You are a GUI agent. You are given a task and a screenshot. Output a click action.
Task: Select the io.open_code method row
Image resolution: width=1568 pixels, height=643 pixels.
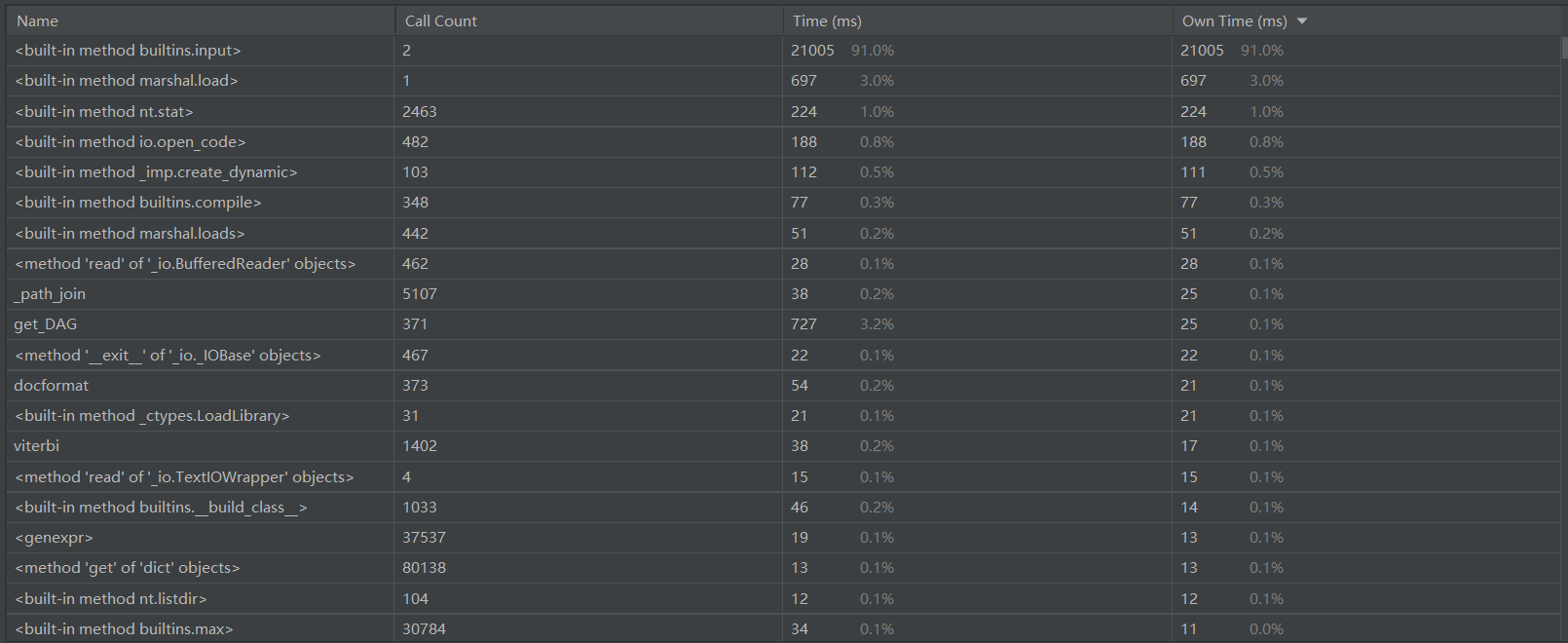783,141
